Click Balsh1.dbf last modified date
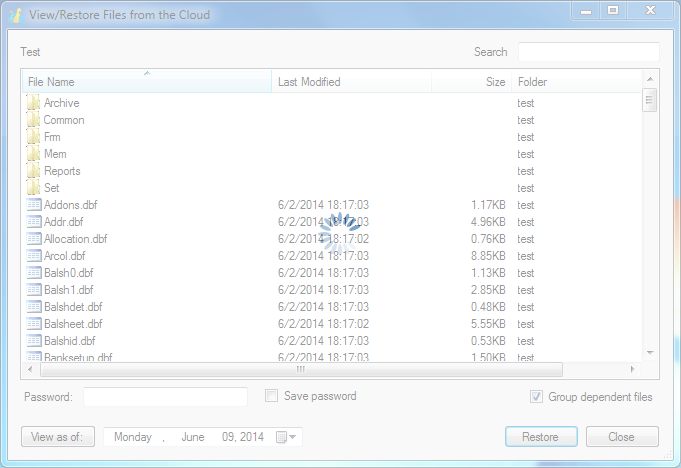This screenshot has width=681, height=468. pos(323,290)
